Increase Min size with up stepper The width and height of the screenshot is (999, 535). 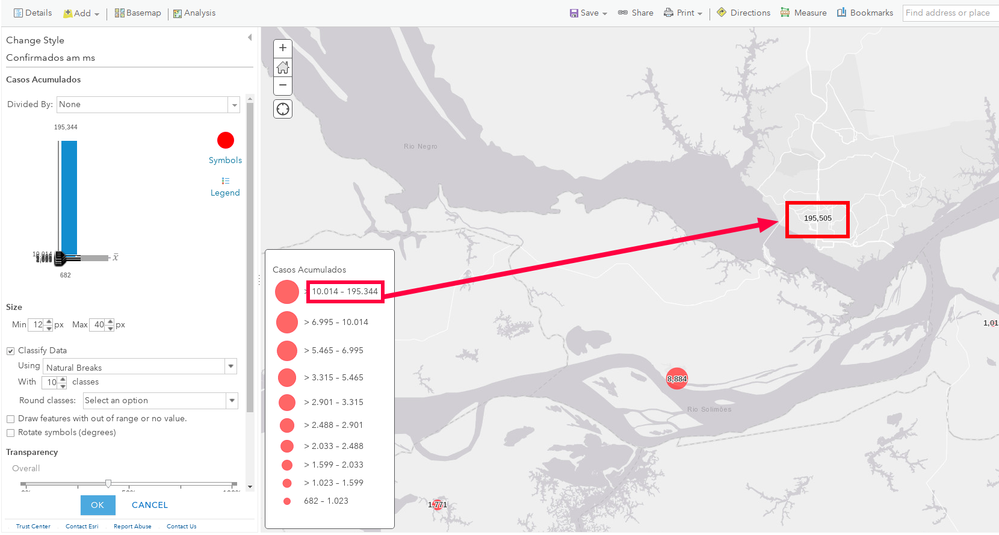(x=49, y=322)
